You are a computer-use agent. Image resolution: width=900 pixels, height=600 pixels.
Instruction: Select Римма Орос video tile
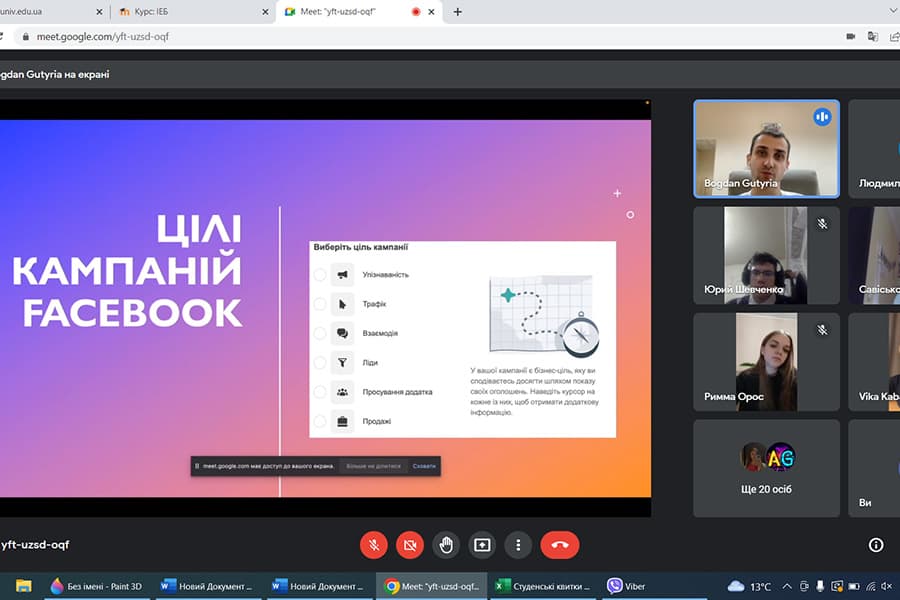click(766, 362)
